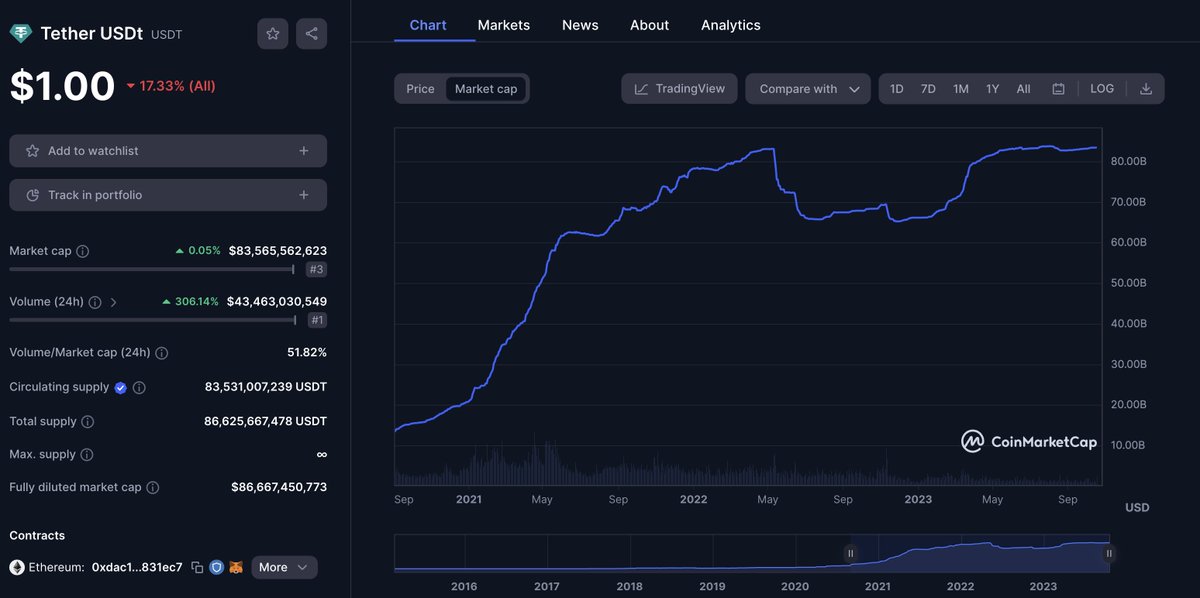Screen dimensions: 1200x598
Task: Click the $43,463,030,549 volume value
Action: [277, 301]
